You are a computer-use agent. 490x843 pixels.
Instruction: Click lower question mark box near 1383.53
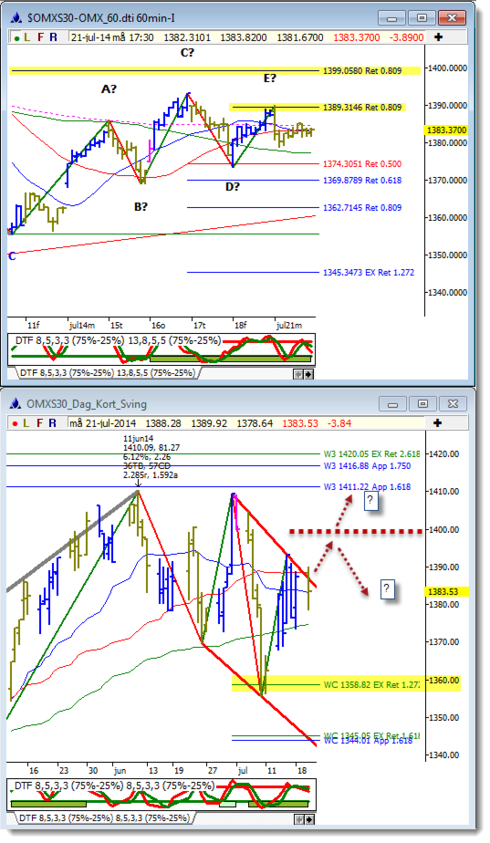click(x=386, y=589)
